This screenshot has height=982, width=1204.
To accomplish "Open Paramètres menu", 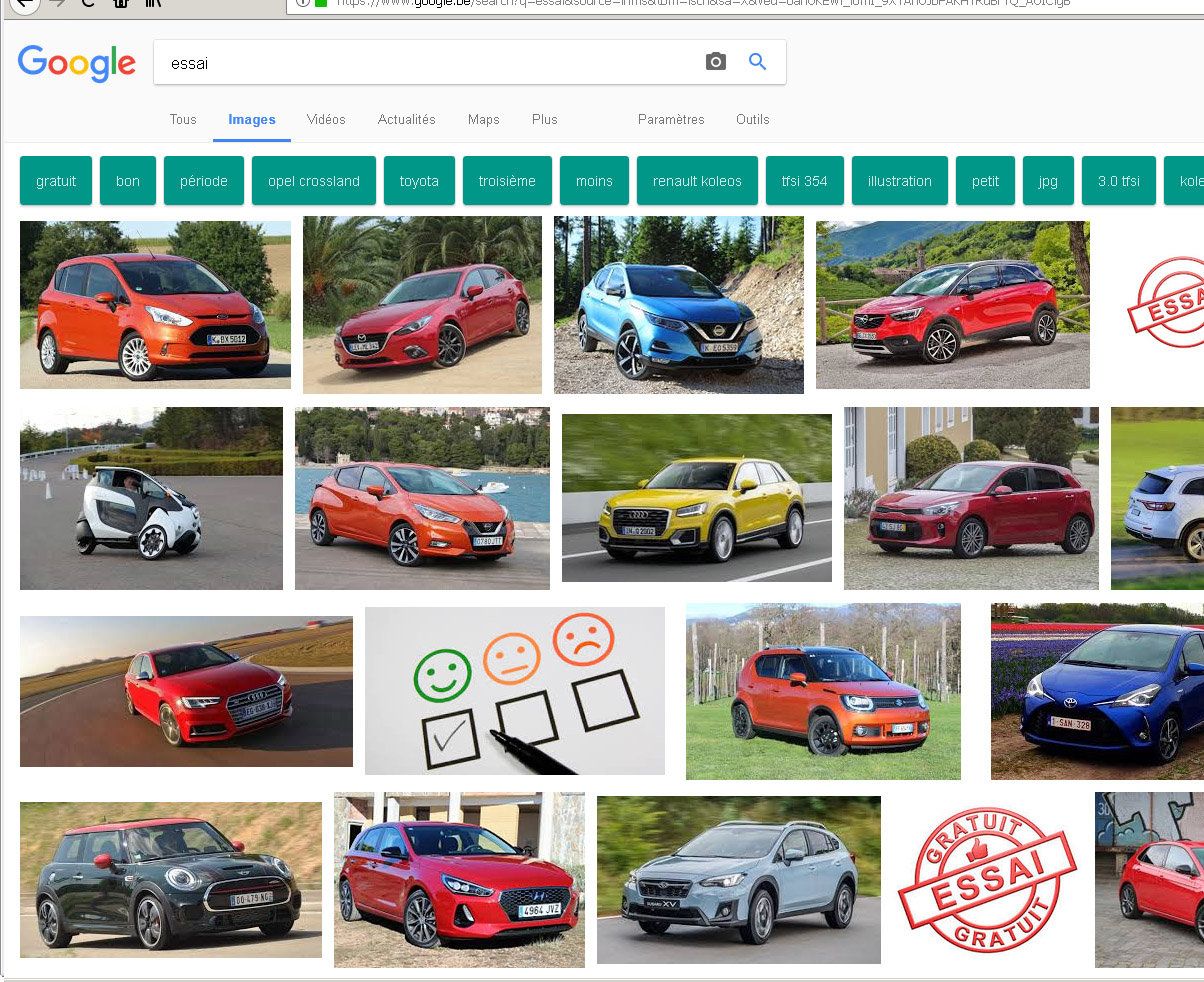I will (x=671, y=119).
